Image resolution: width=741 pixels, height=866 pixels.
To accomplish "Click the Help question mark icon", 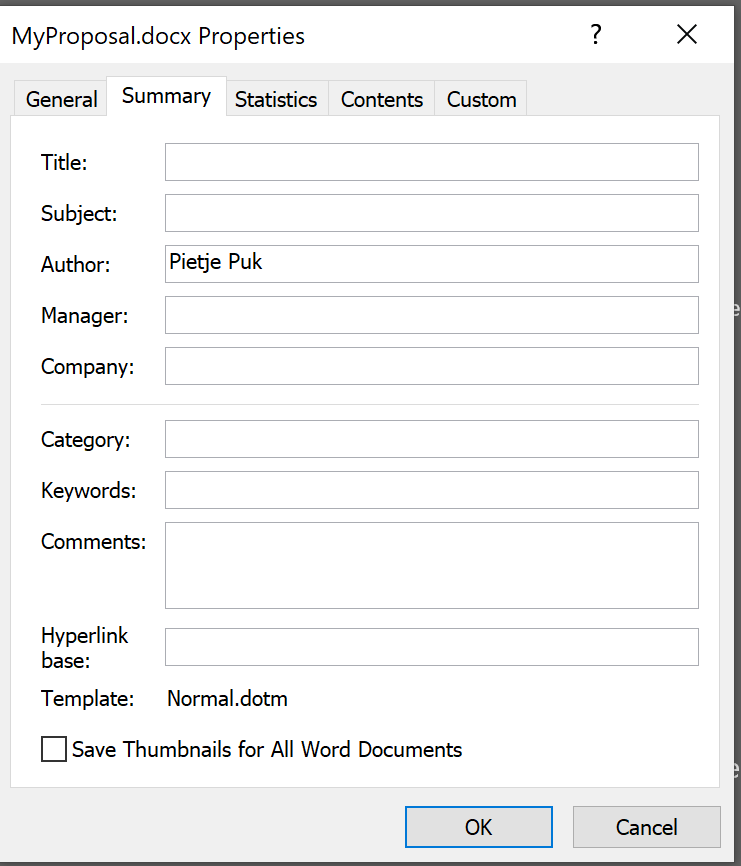I will 595,35.
